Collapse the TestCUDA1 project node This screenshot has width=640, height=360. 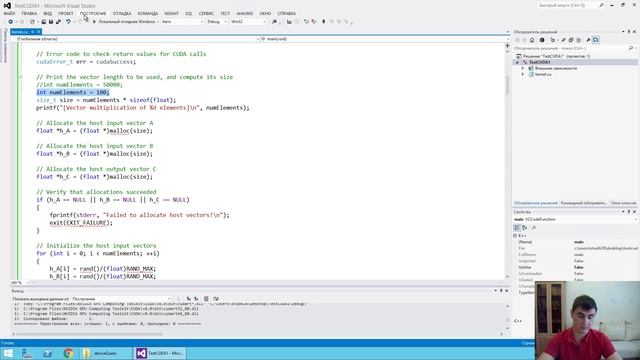tap(517, 62)
